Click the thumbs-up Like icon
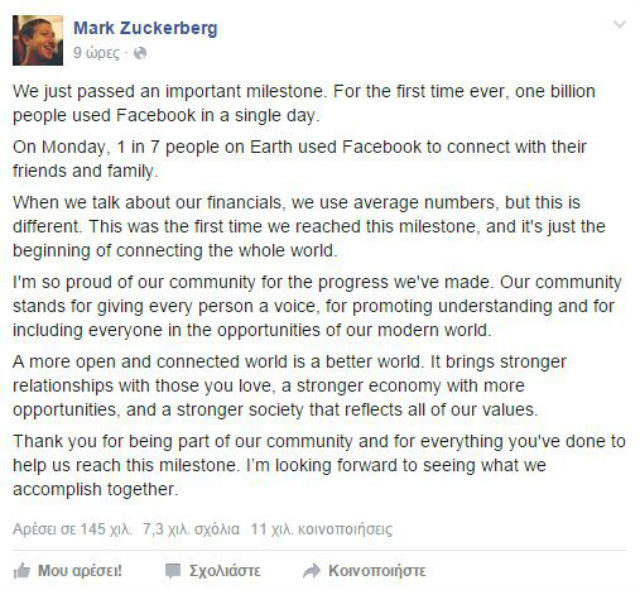The image size is (640, 590). point(21,571)
